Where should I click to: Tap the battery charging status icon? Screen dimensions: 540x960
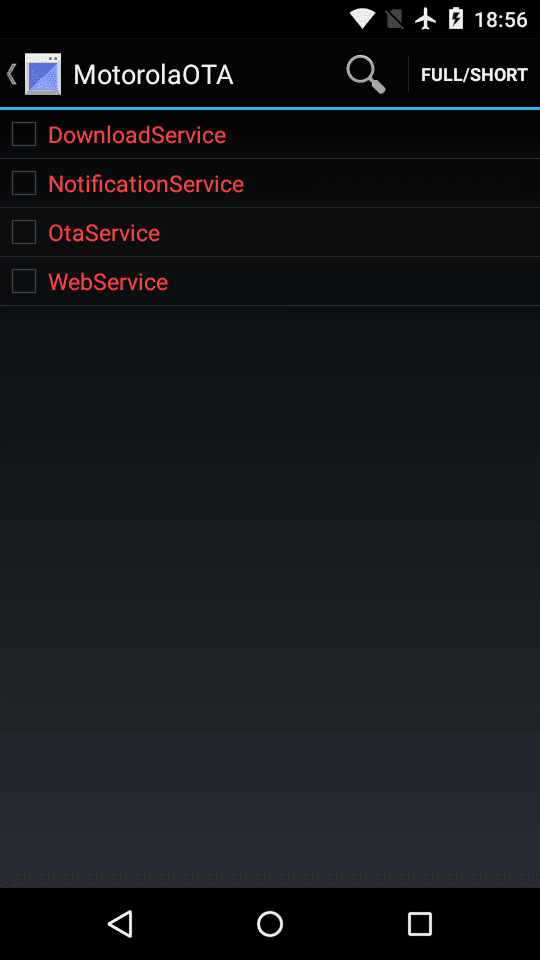(x=456, y=20)
